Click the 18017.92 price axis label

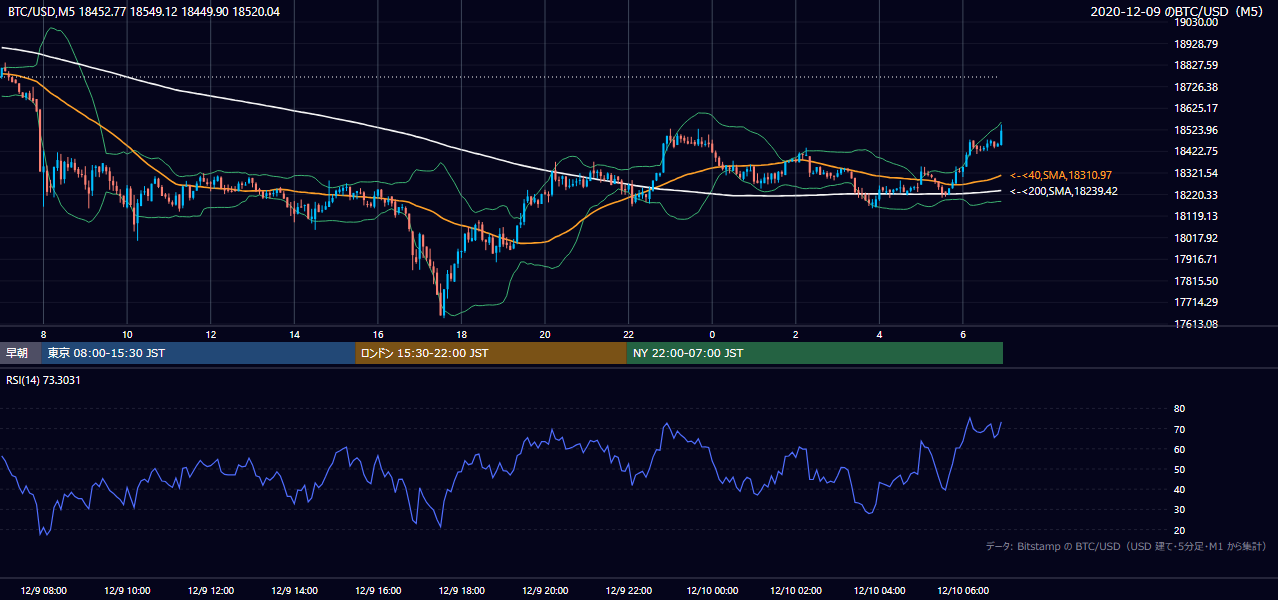[1196, 238]
